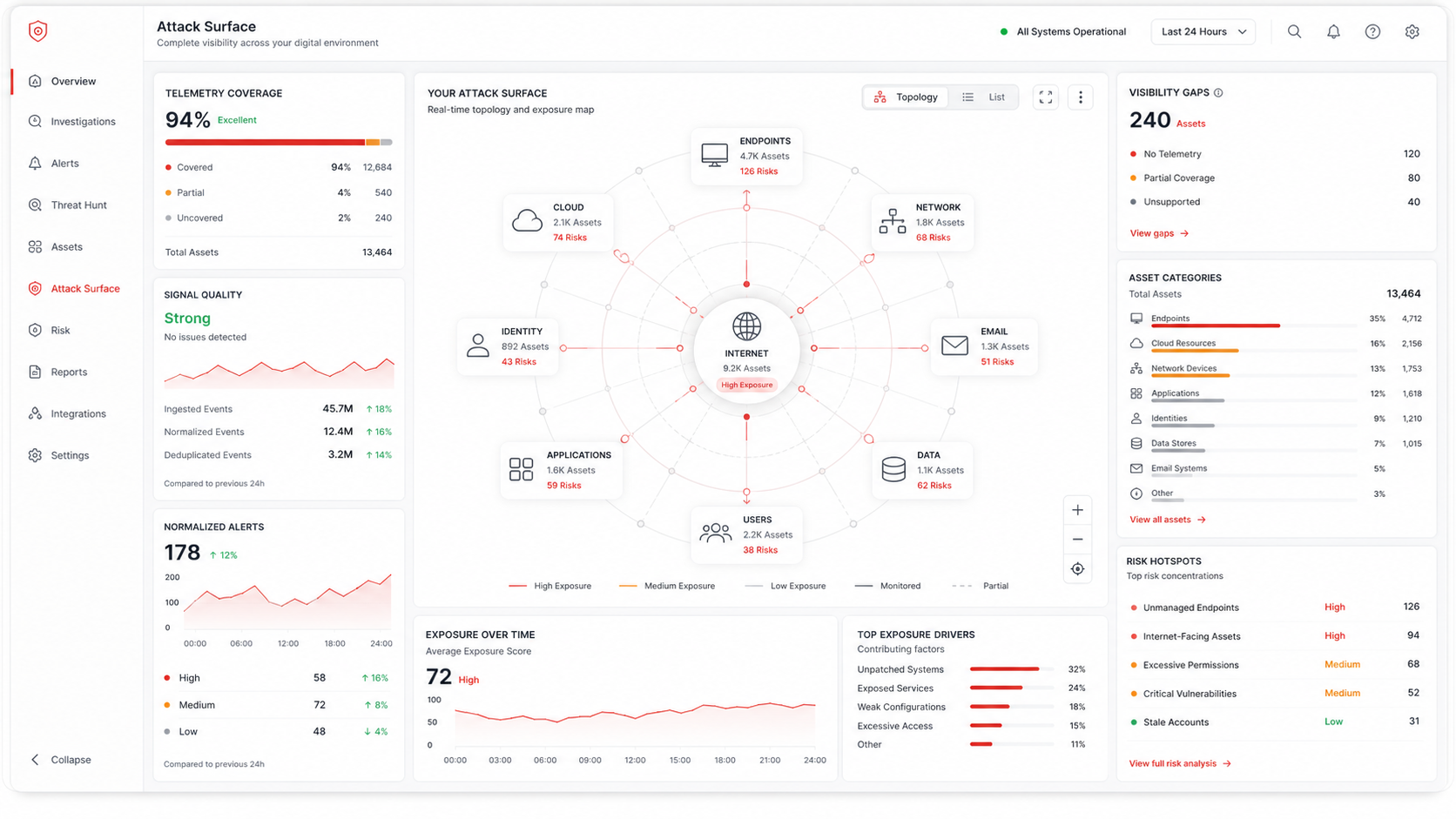Select the Network node icon

(x=892, y=221)
